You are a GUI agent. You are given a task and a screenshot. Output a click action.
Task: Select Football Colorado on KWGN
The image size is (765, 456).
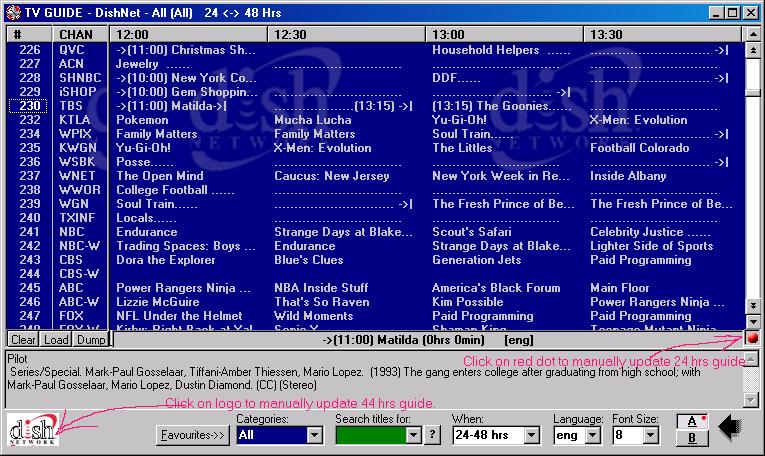coord(640,148)
